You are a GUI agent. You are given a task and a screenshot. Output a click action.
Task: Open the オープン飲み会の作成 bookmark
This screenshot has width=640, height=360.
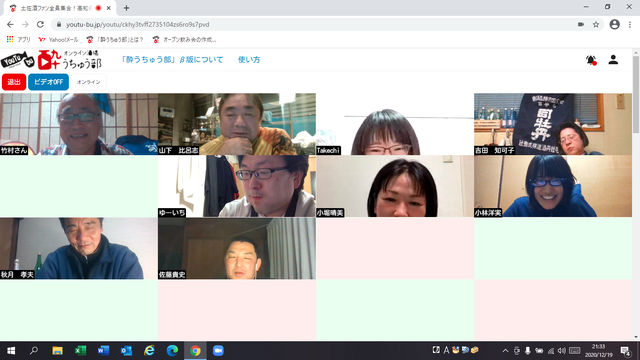184,40
